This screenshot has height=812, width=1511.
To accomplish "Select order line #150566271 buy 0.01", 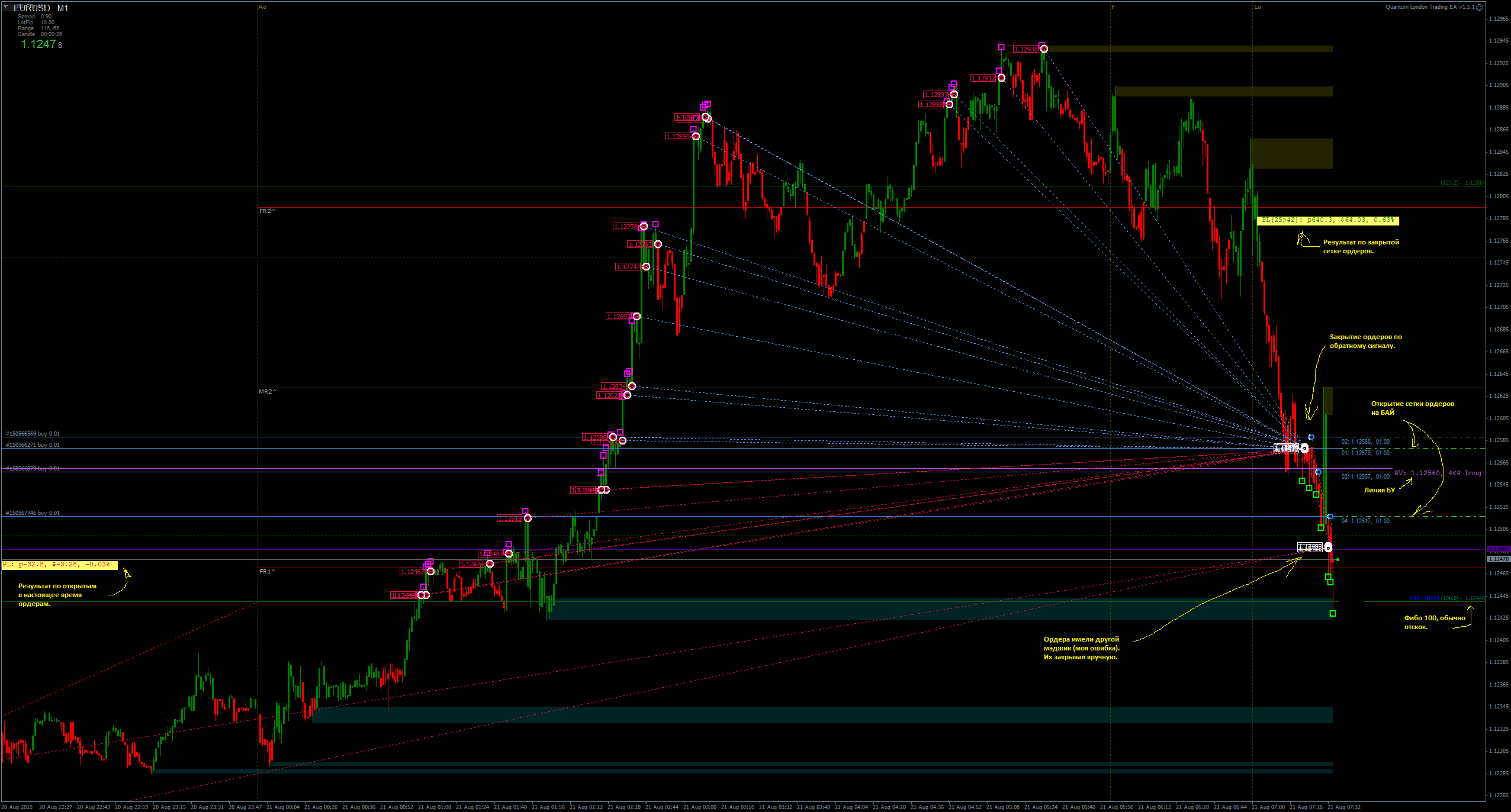I will [x=33, y=445].
